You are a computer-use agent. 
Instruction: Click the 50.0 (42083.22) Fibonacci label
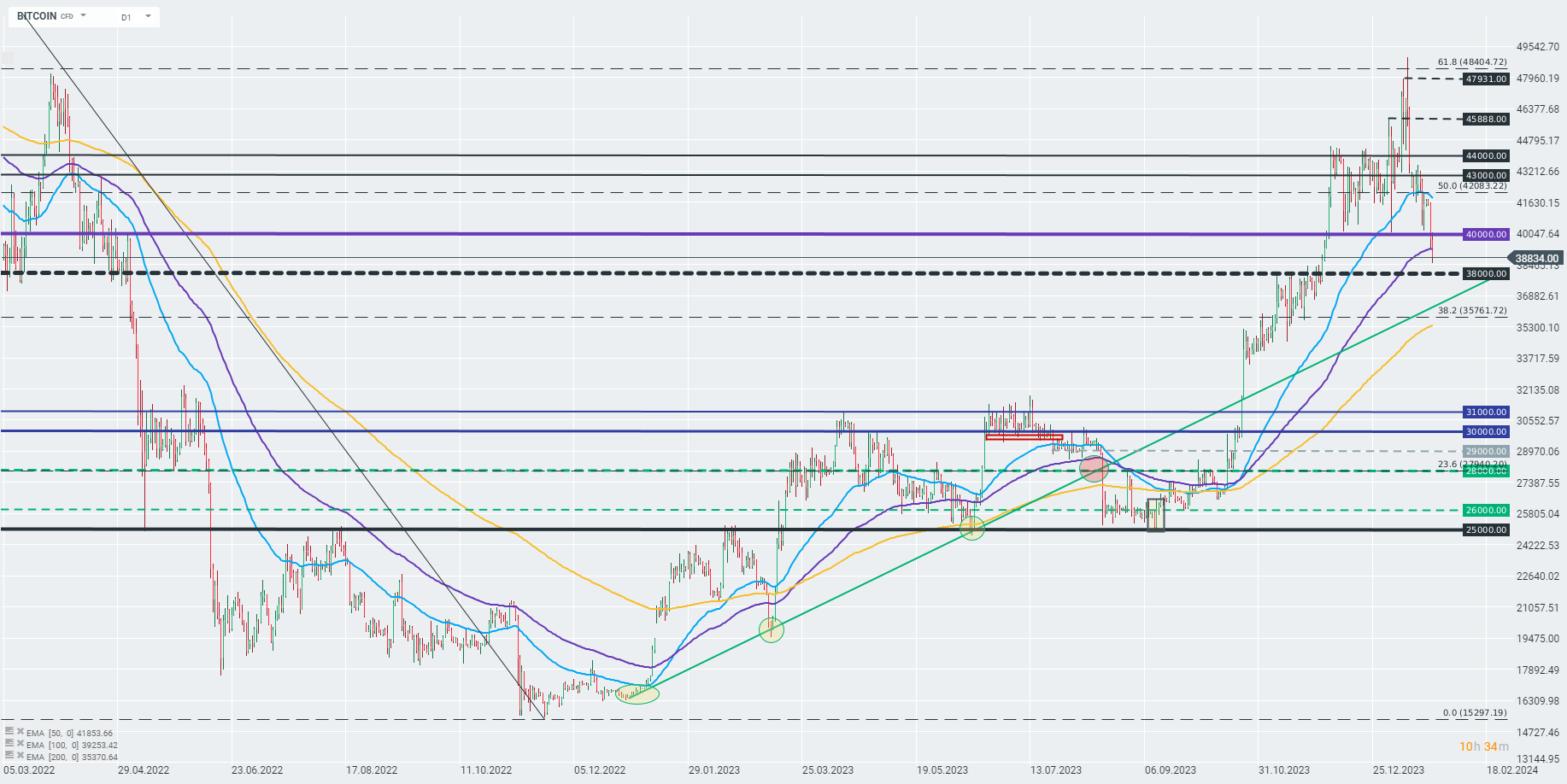1472,185
